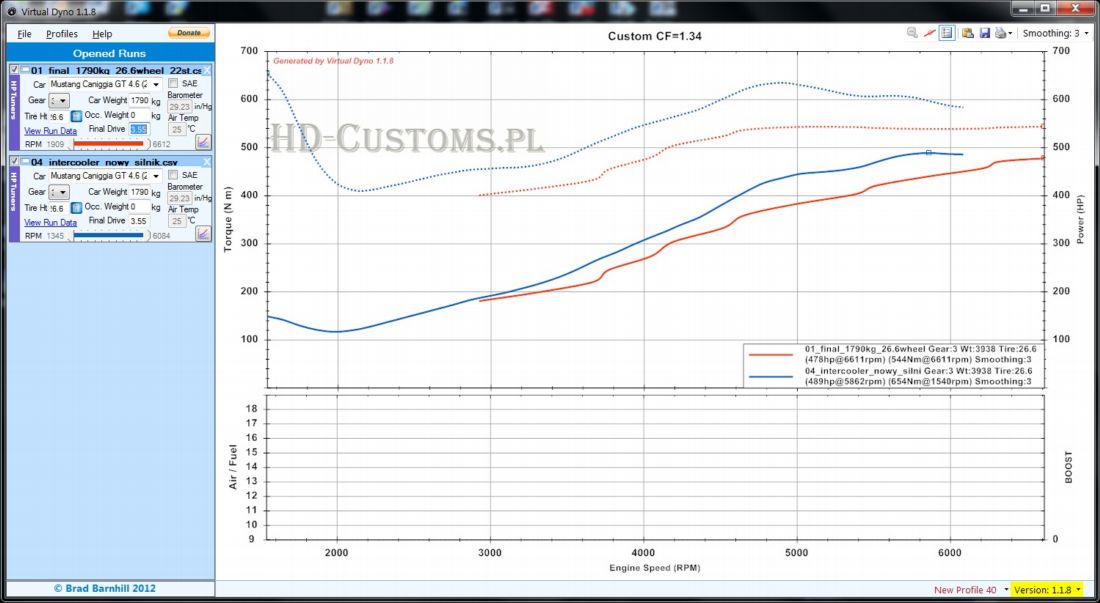The width and height of the screenshot is (1100, 603).
Task: Click graph icon of 04_intercooler run
Action: coord(203,233)
